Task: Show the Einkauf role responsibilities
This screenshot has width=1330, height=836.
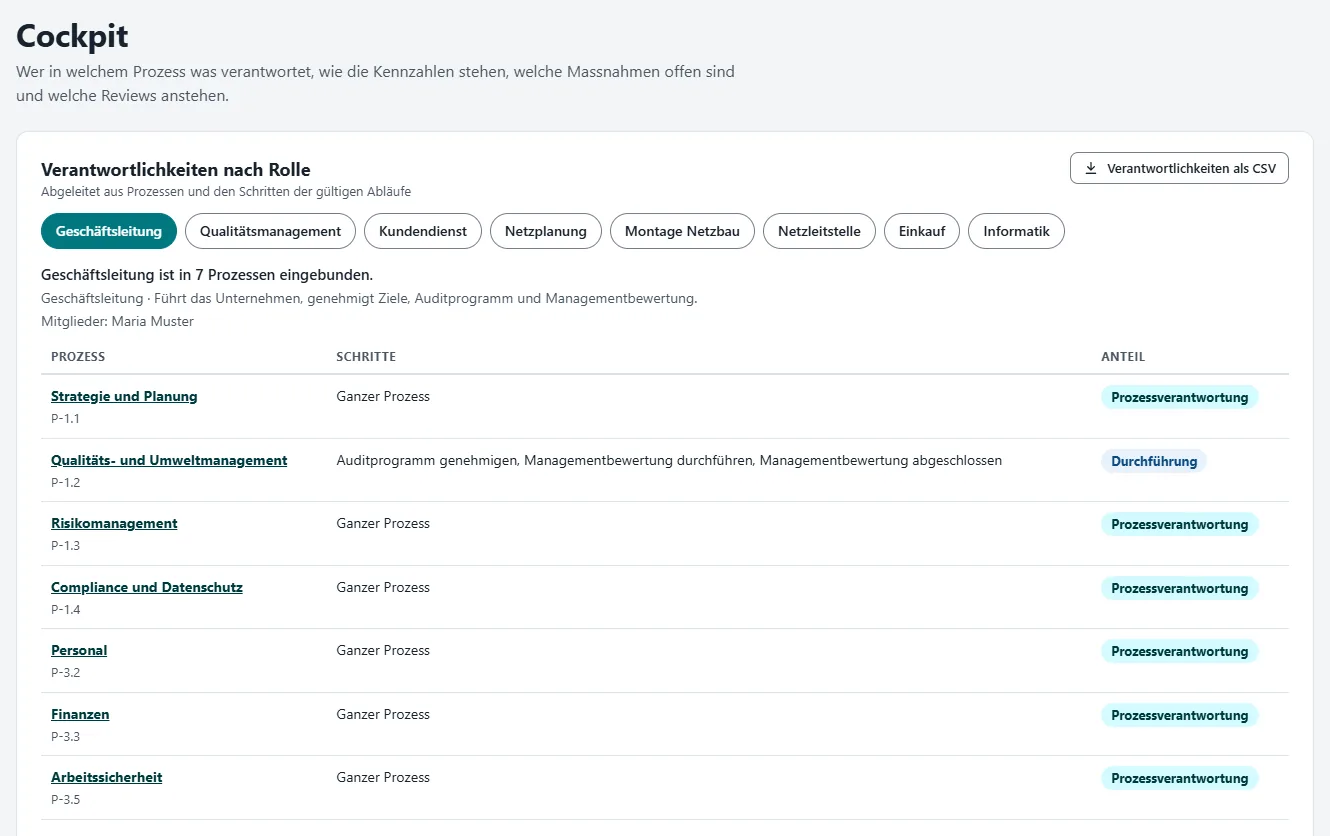Action: click(922, 231)
